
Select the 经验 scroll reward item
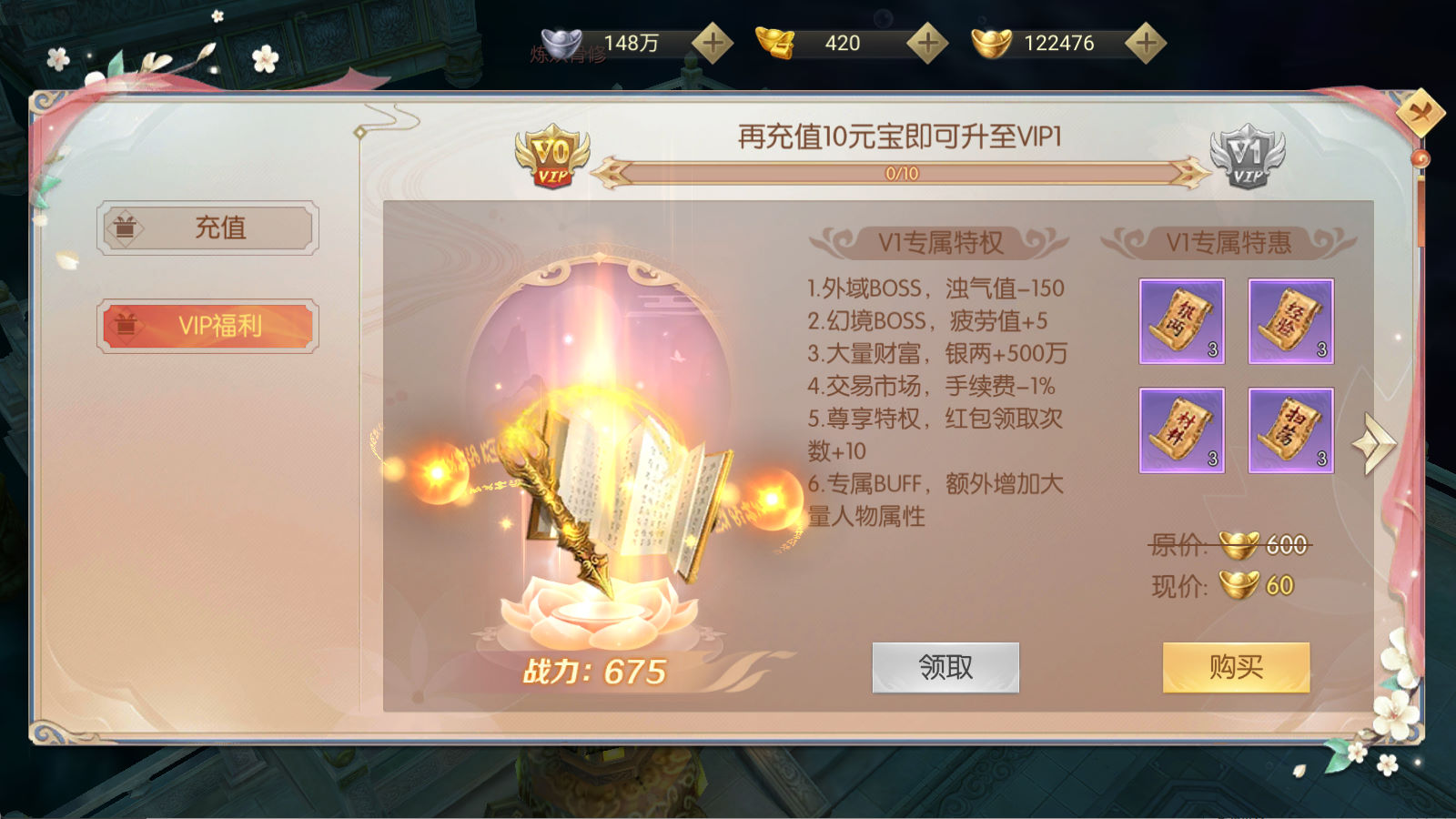(x=1290, y=321)
